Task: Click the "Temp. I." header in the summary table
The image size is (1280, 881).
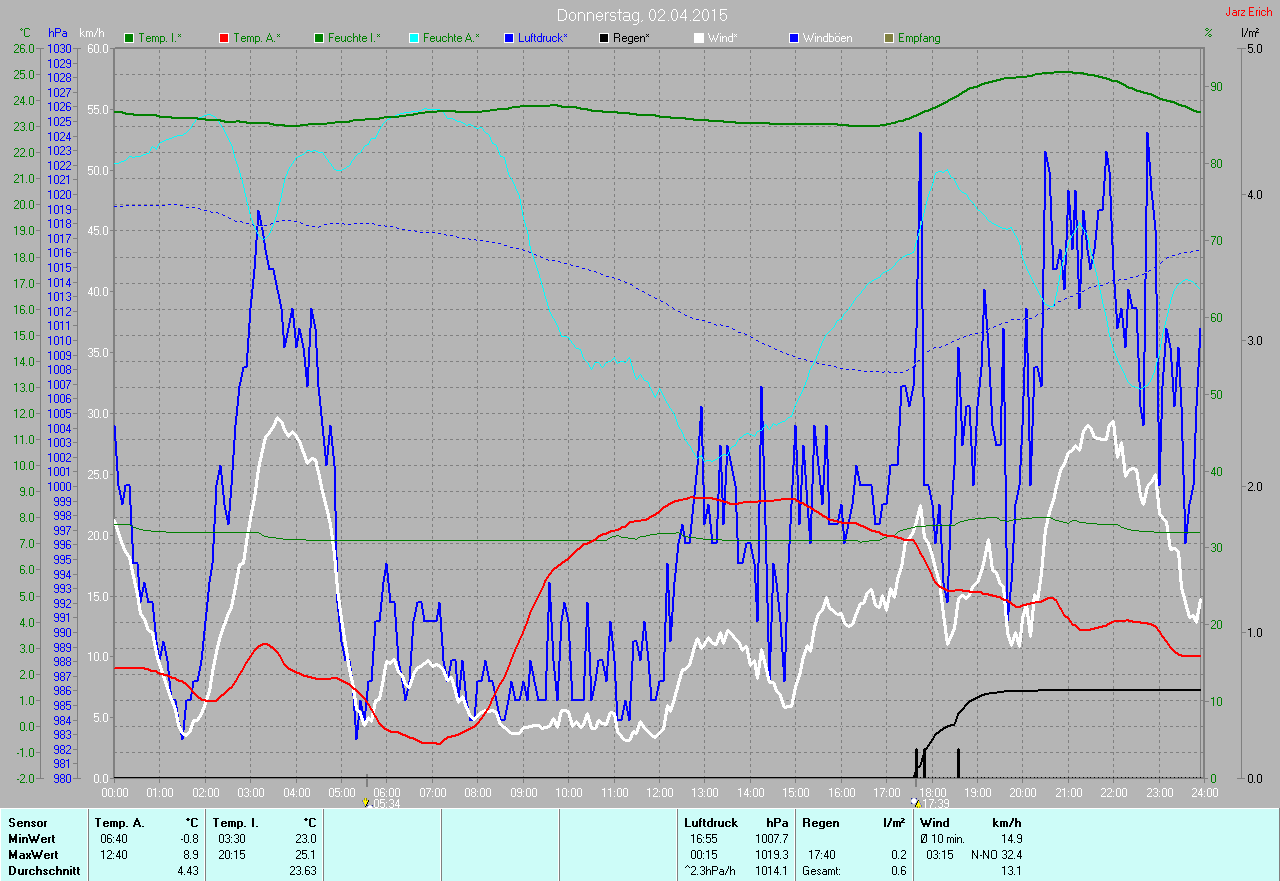Action: click(235, 823)
